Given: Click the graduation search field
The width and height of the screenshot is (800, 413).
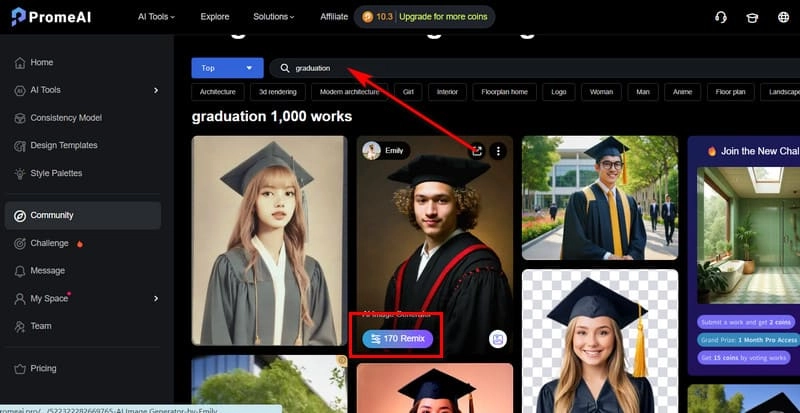Looking at the screenshot, I should (x=534, y=68).
